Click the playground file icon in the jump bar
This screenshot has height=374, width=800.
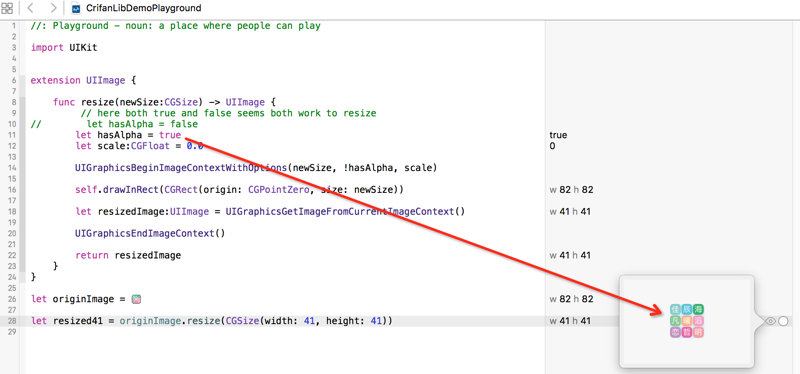coord(76,8)
